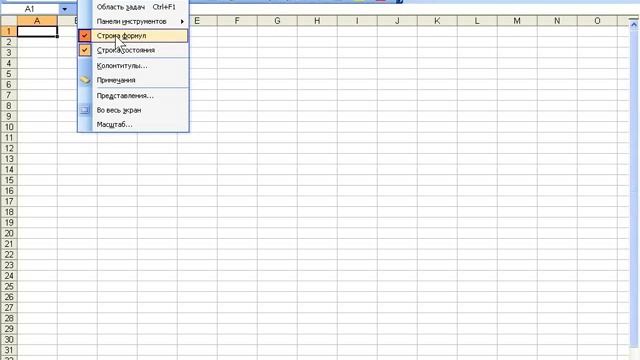This screenshot has height=360, width=640.
Task: Select row 8 header
Action: 9,106
